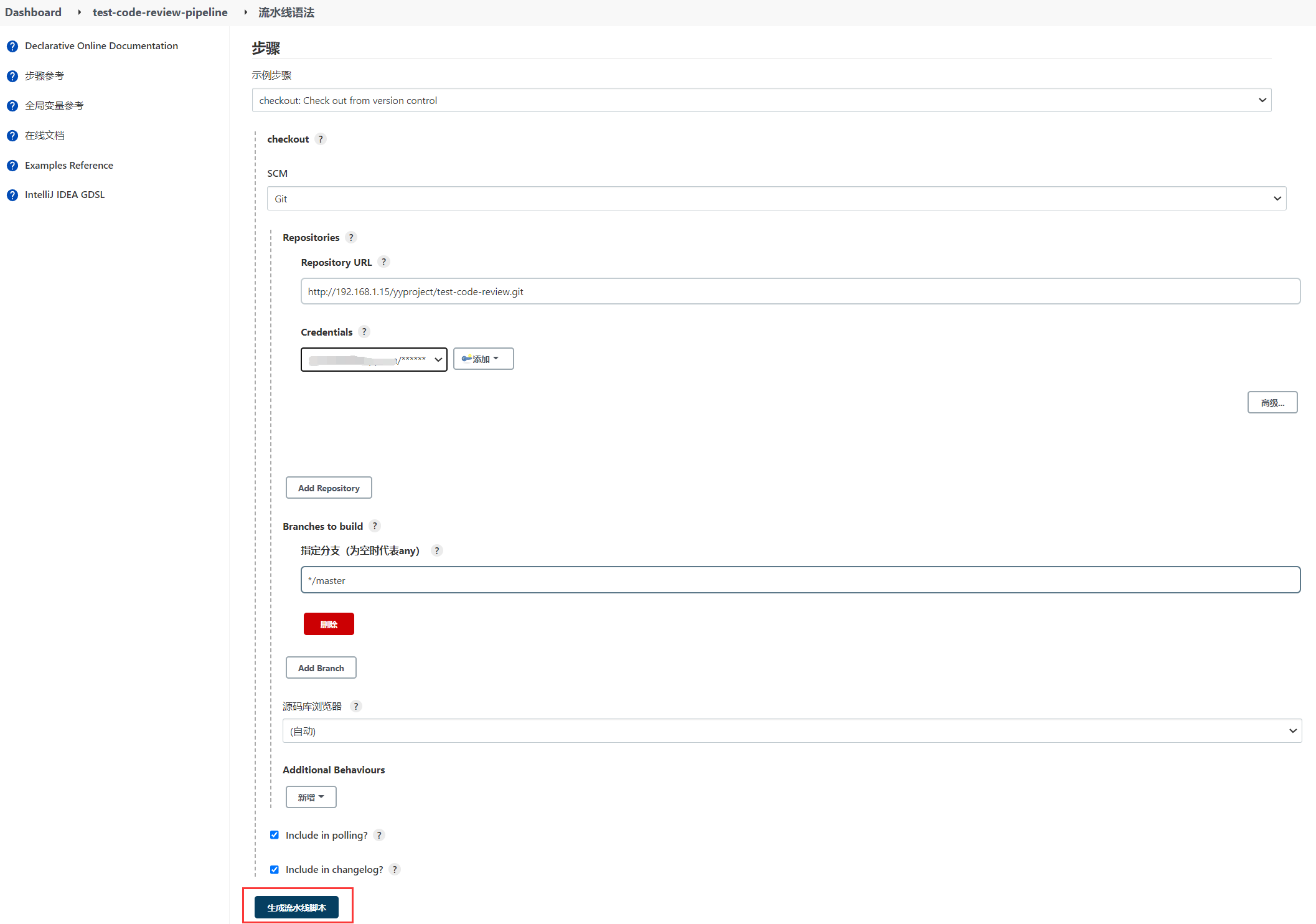
Task: Open 在线文档 link
Action: (44, 136)
